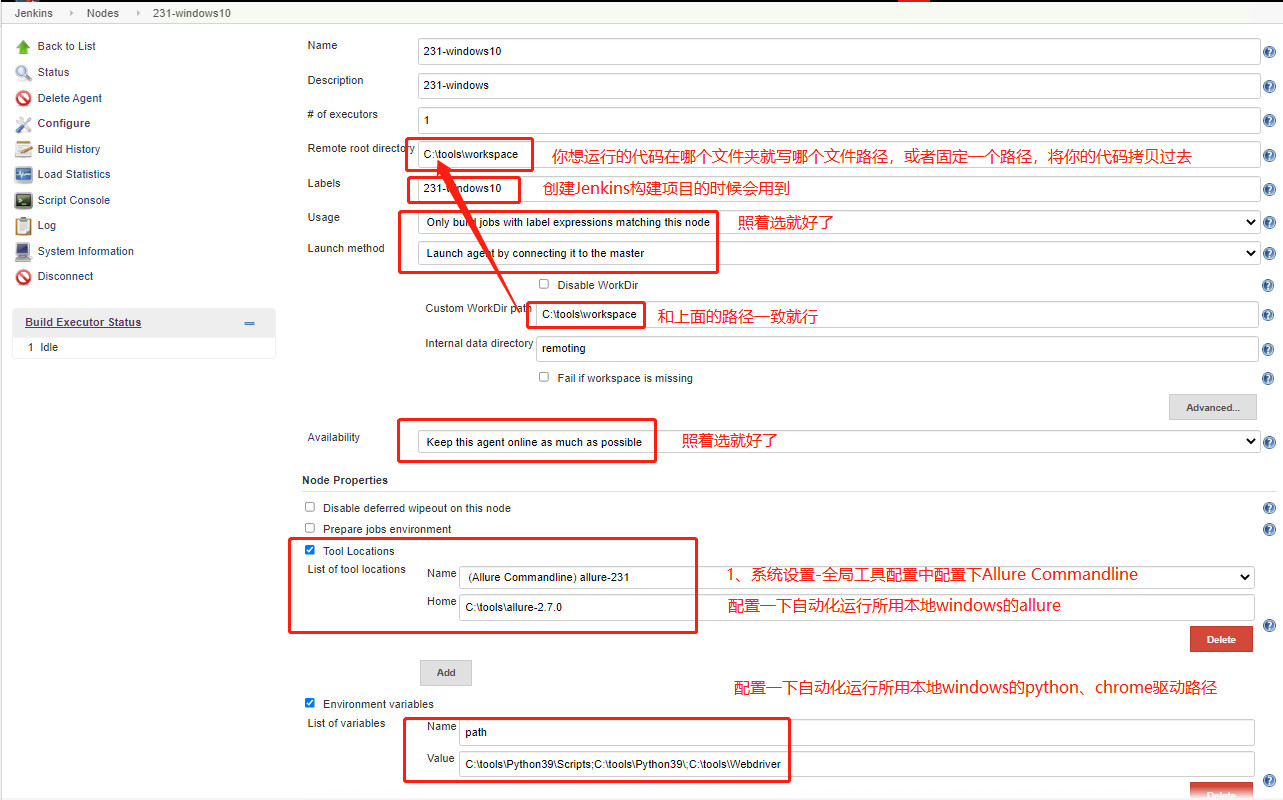Click the executor 1 Idle row
Viewport: 1283px width, 800px height.
(144, 348)
